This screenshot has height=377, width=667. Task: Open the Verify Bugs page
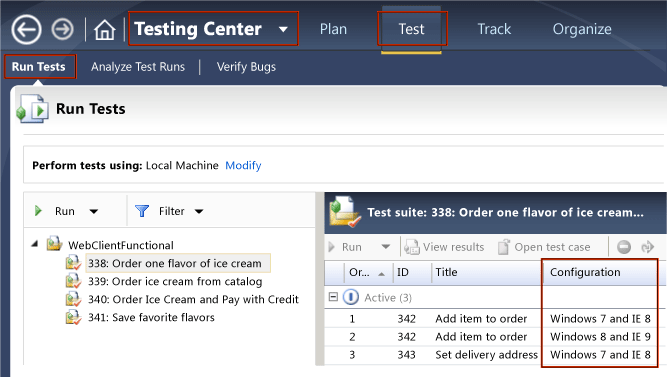(246, 67)
